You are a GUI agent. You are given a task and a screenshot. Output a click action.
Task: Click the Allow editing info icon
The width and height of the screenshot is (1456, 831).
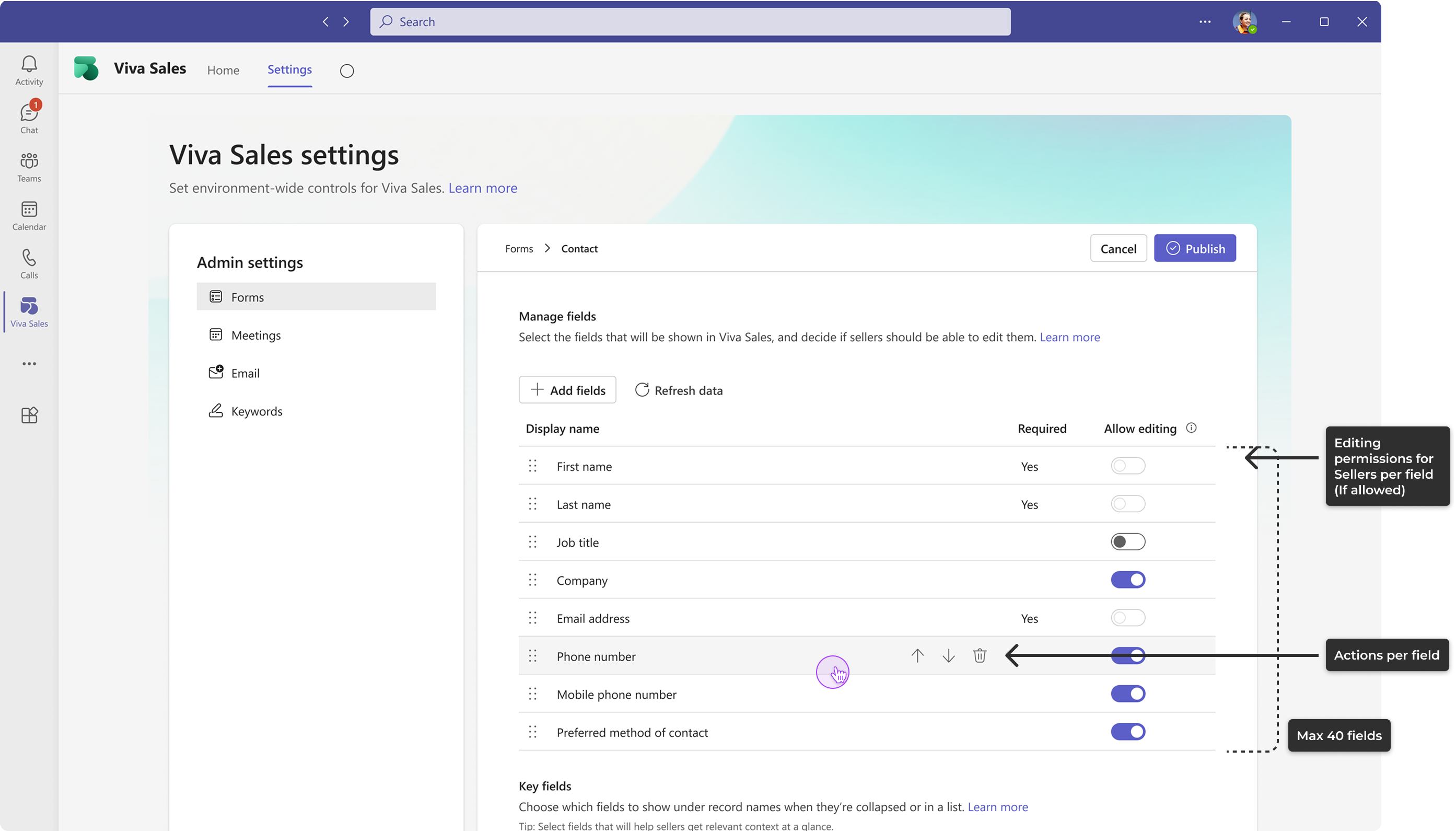pyautogui.click(x=1191, y=428)
